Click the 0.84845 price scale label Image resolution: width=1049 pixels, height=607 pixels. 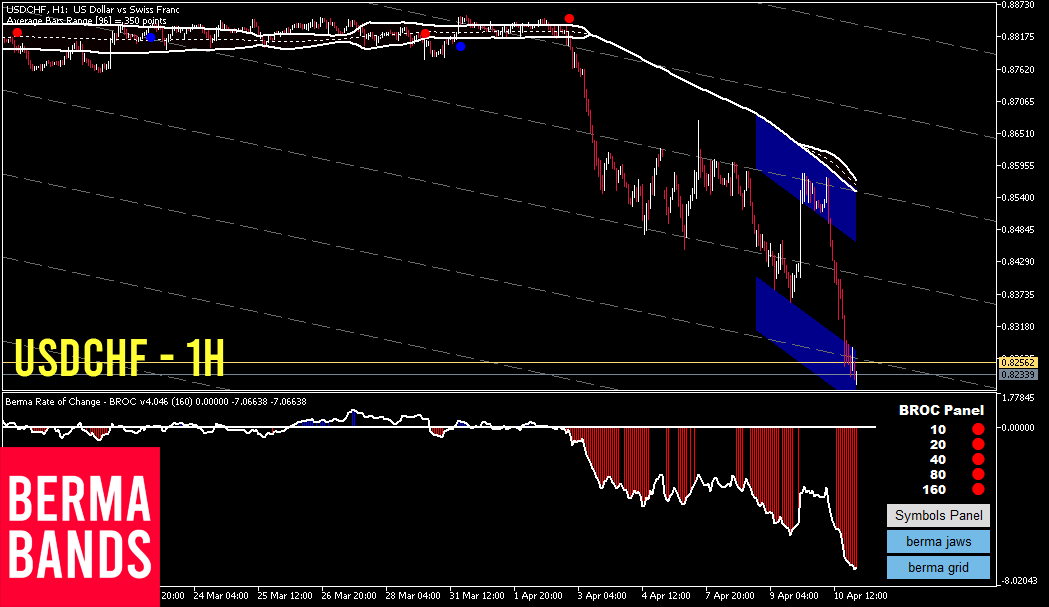tap(1018, 230)
